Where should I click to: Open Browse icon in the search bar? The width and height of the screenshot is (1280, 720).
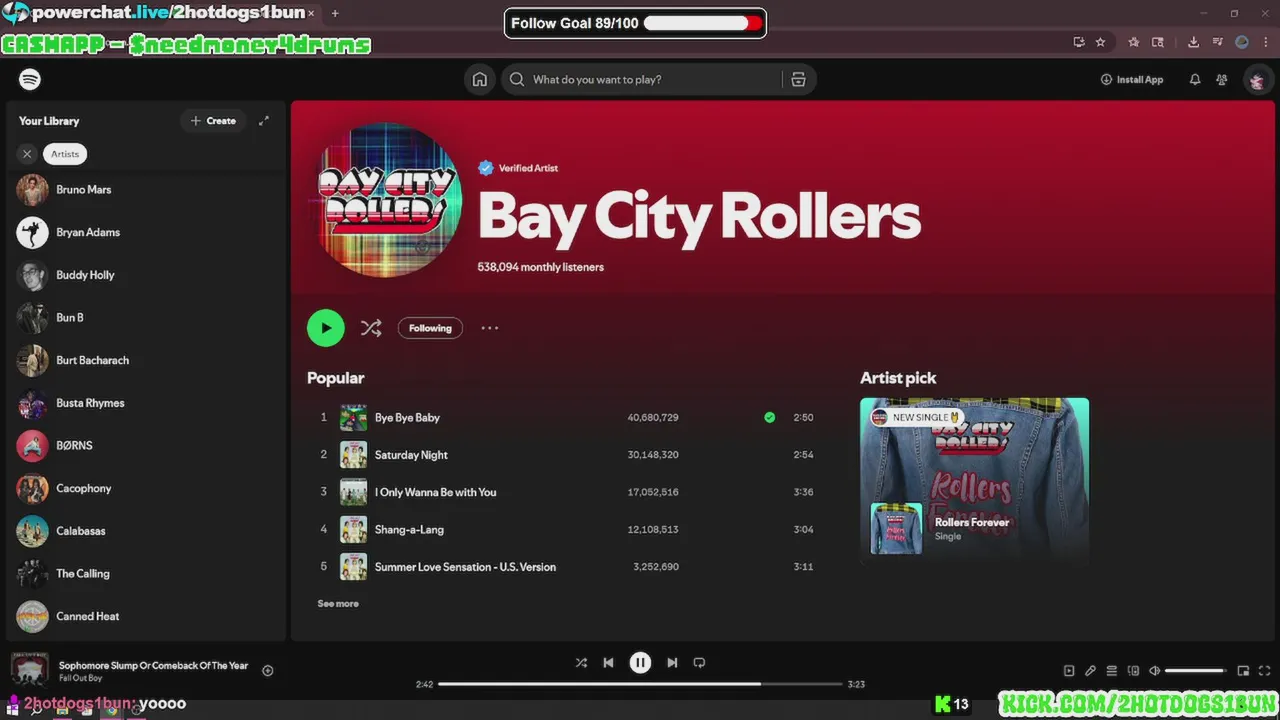[x=798, y=79]
